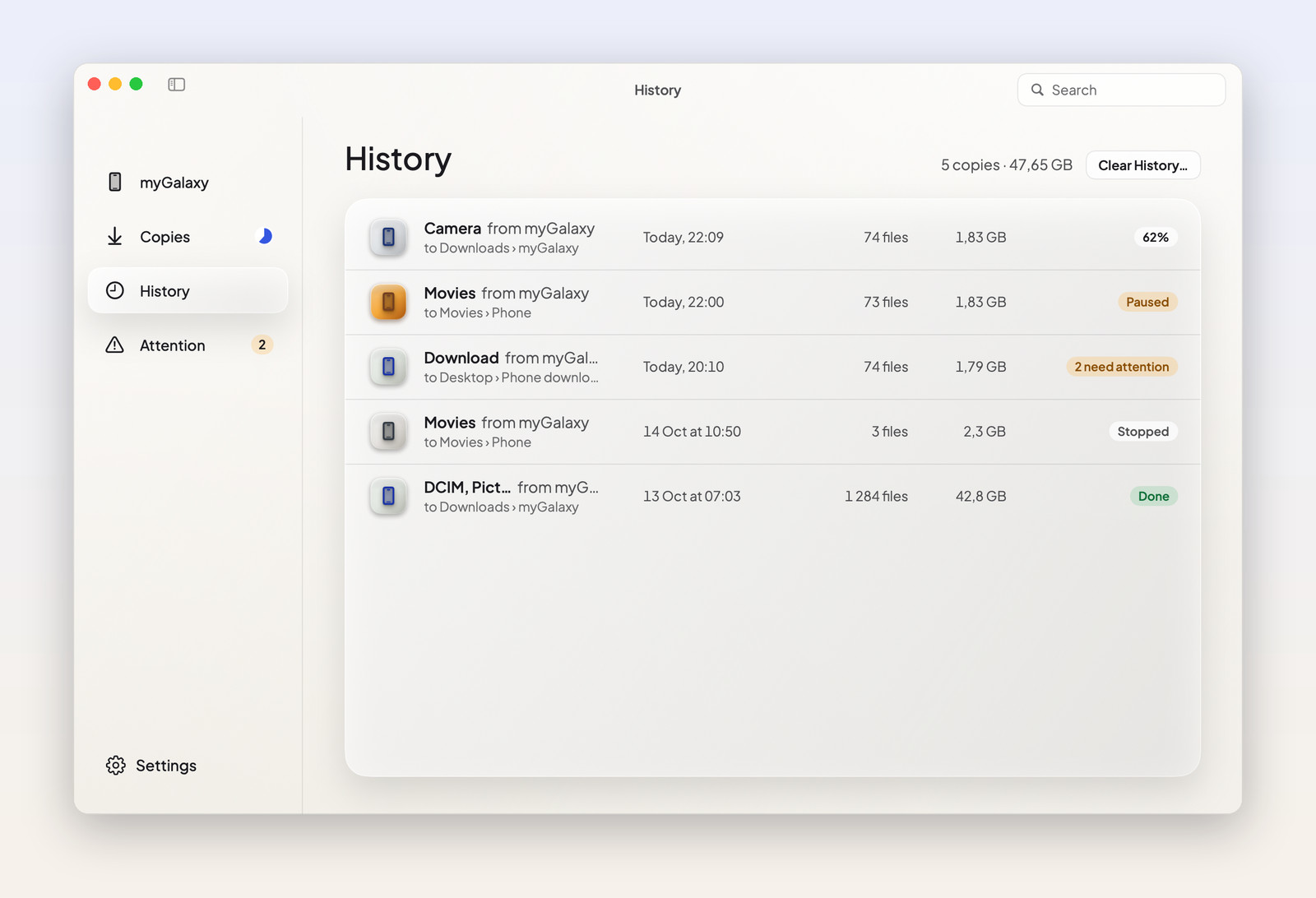1316x898 pixels.
Task: Click the stopped Movies gray device icon
Action: (x=388, y=432)
